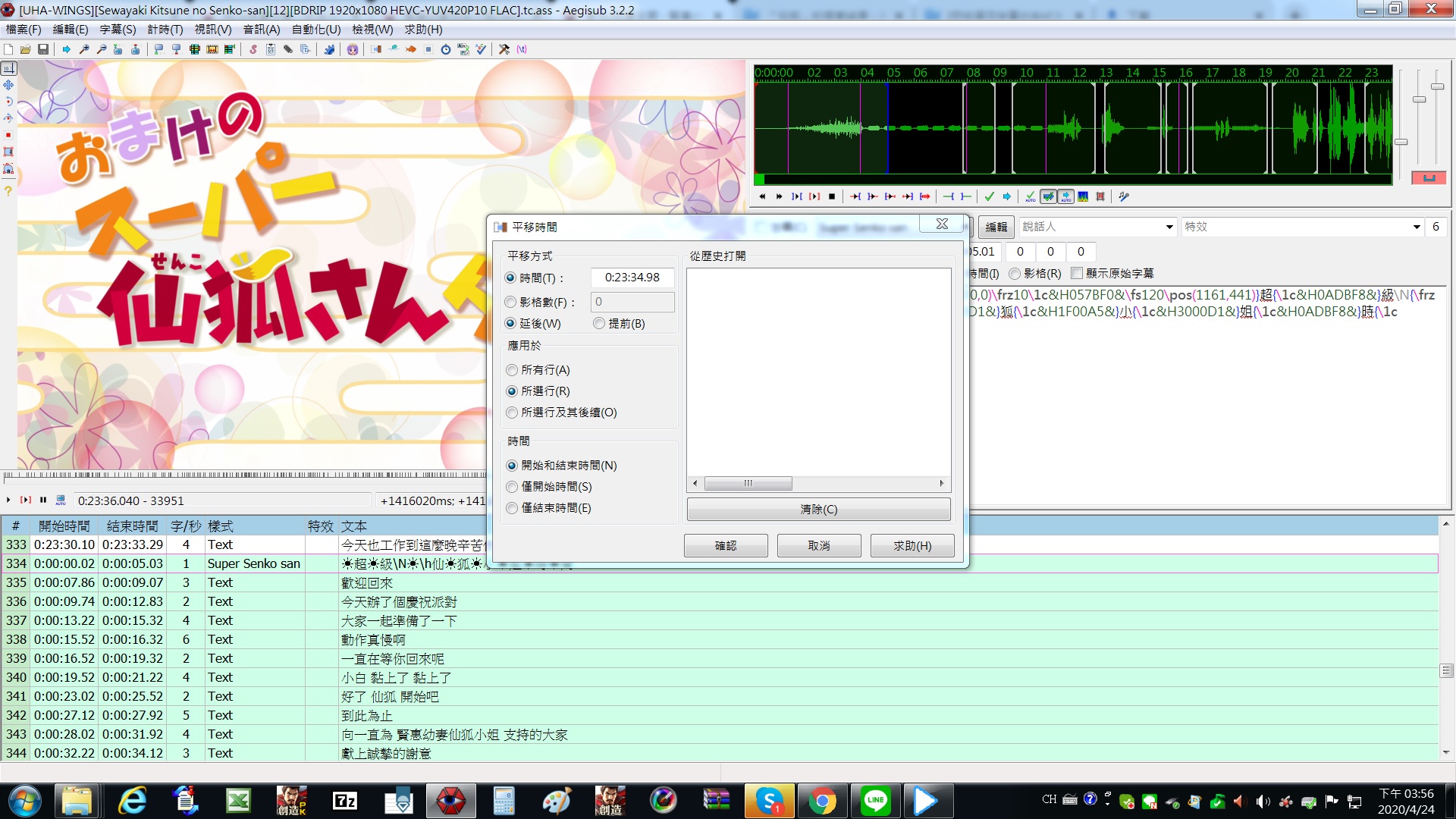The height and width of the screenshot is (819, 1456).
Task: Save subtitles with the floppy disk icon
Action: [x=43, y=49]
